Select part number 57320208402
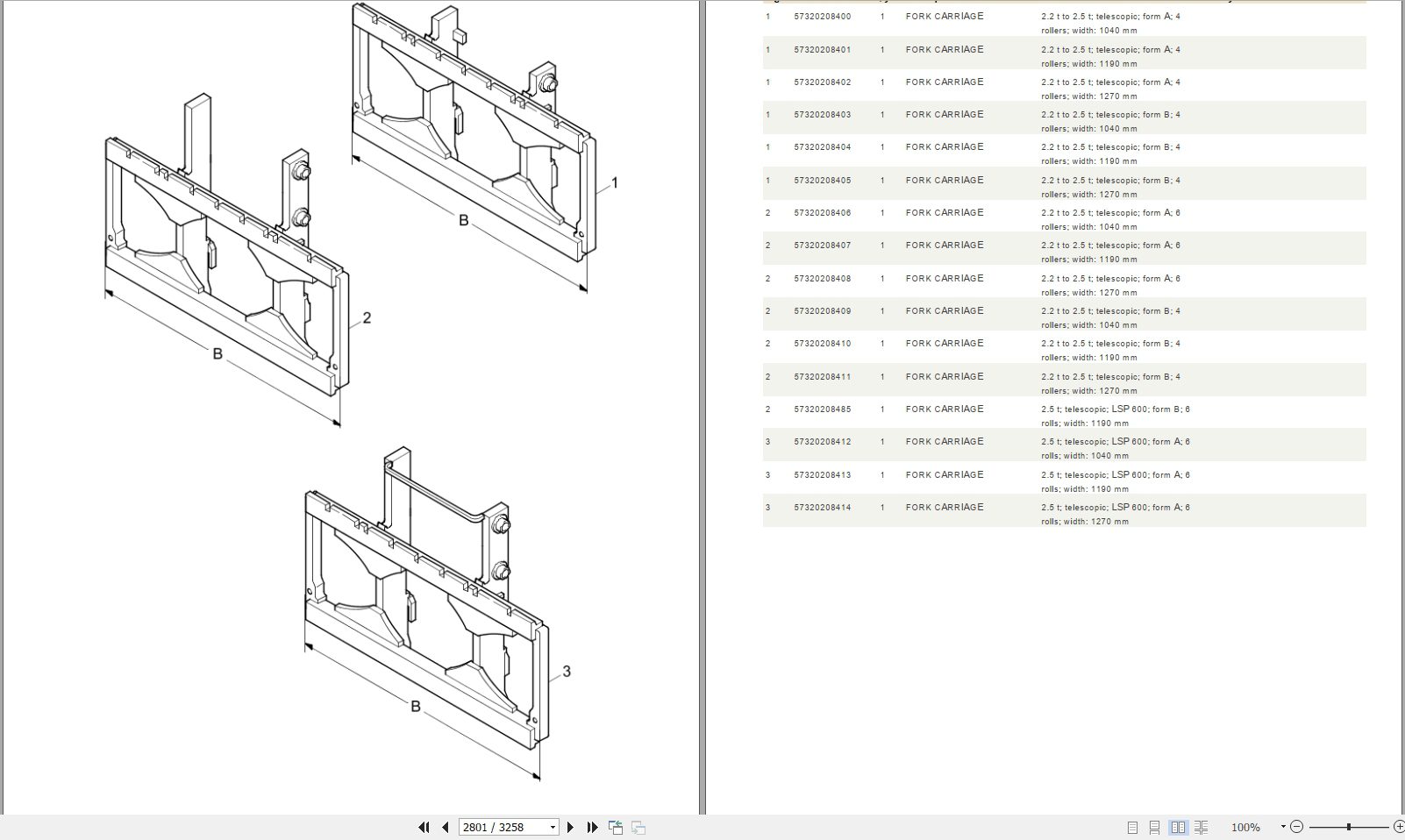Screen dimensions: 1405x840 coord(822,82)
